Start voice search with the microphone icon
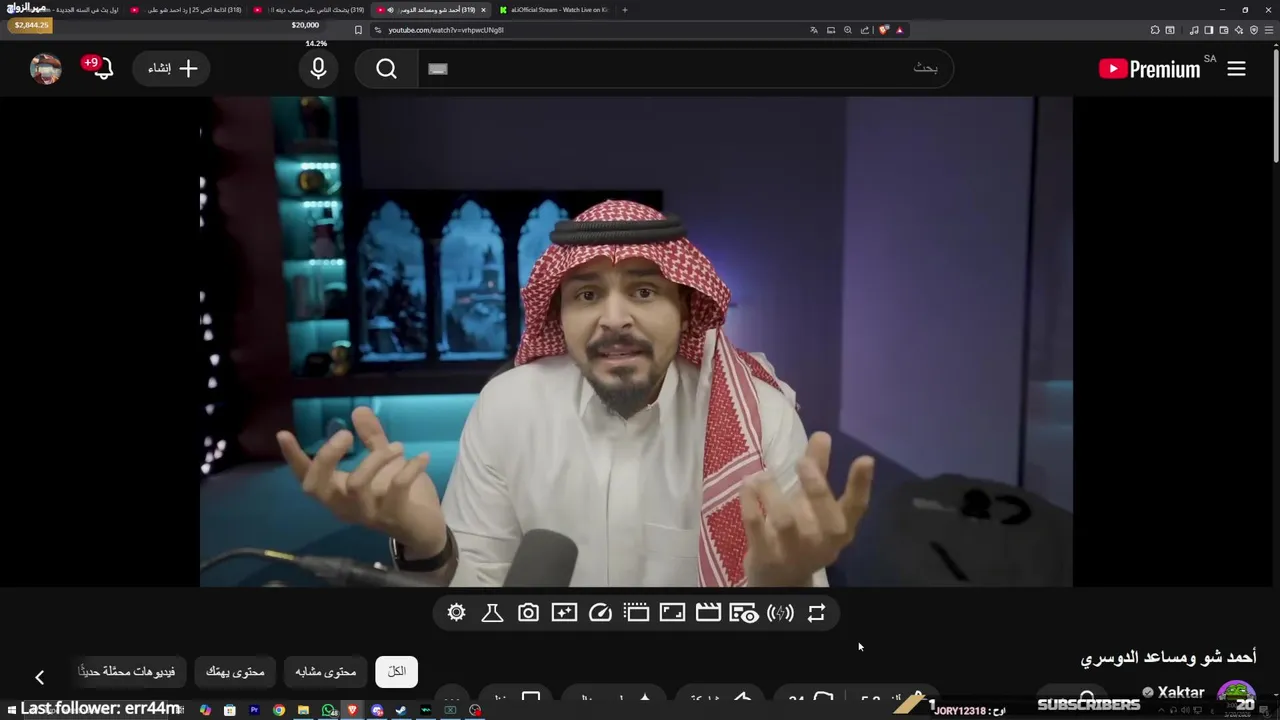 (318, 68)
